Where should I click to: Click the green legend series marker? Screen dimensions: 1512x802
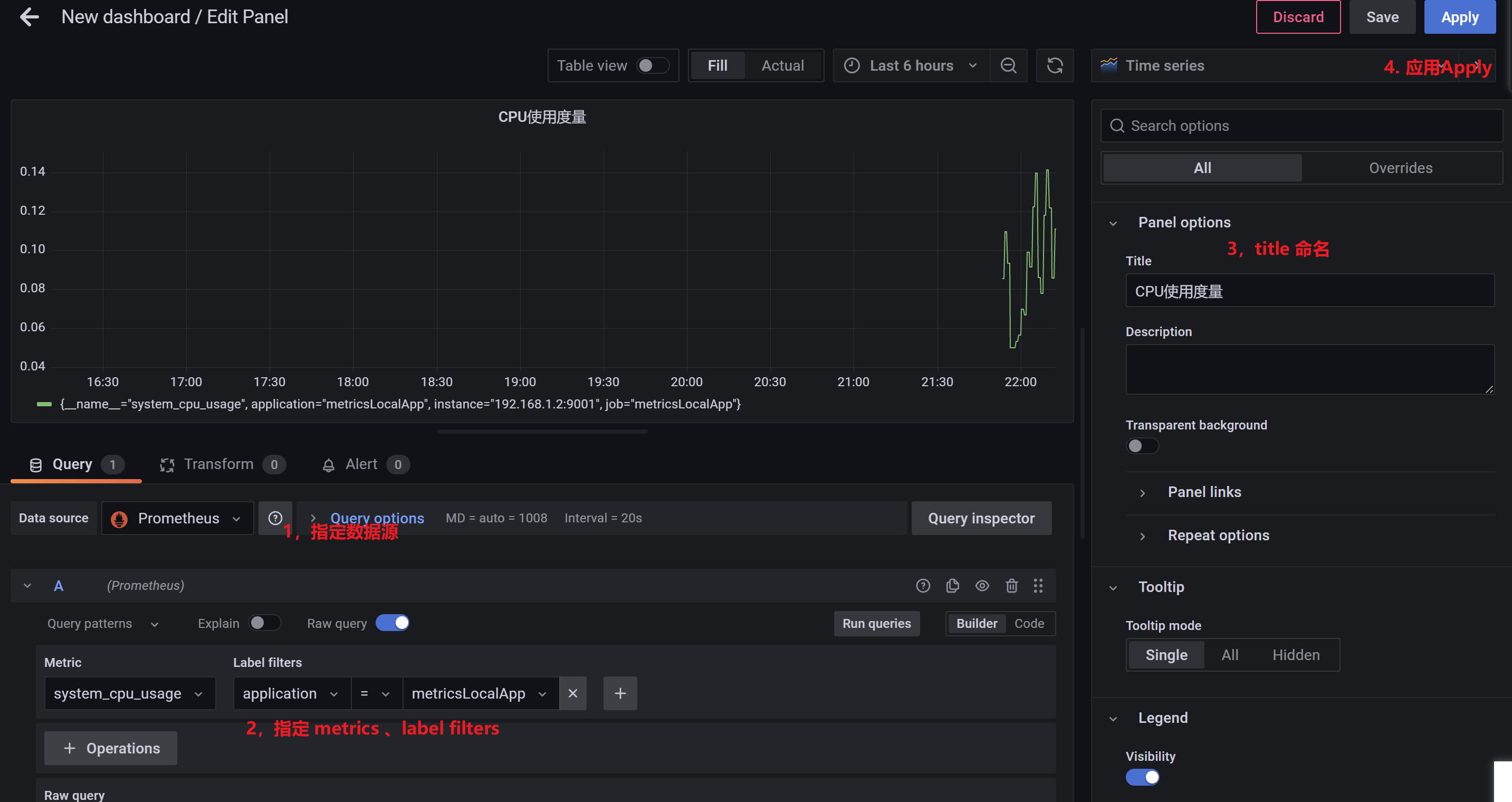coord(44,404)
